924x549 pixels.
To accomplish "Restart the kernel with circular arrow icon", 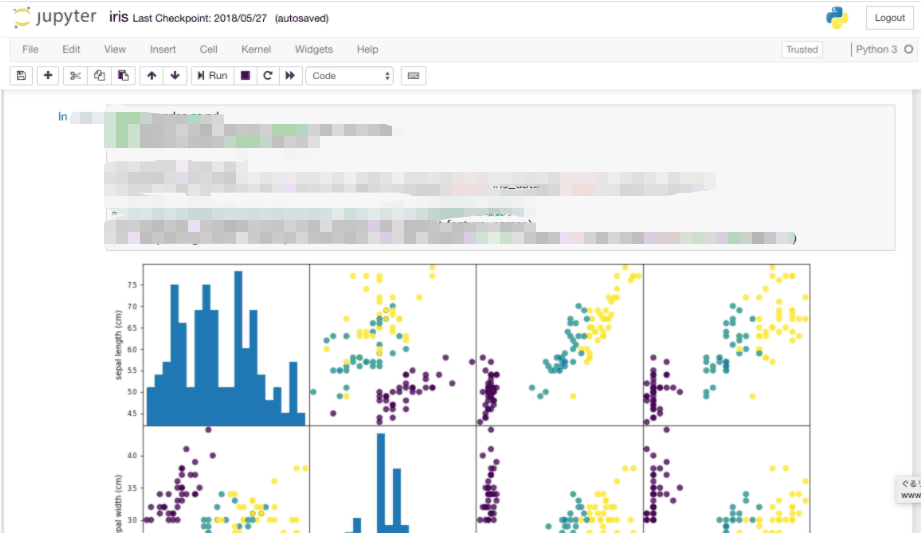I will [x=267, y=76].
